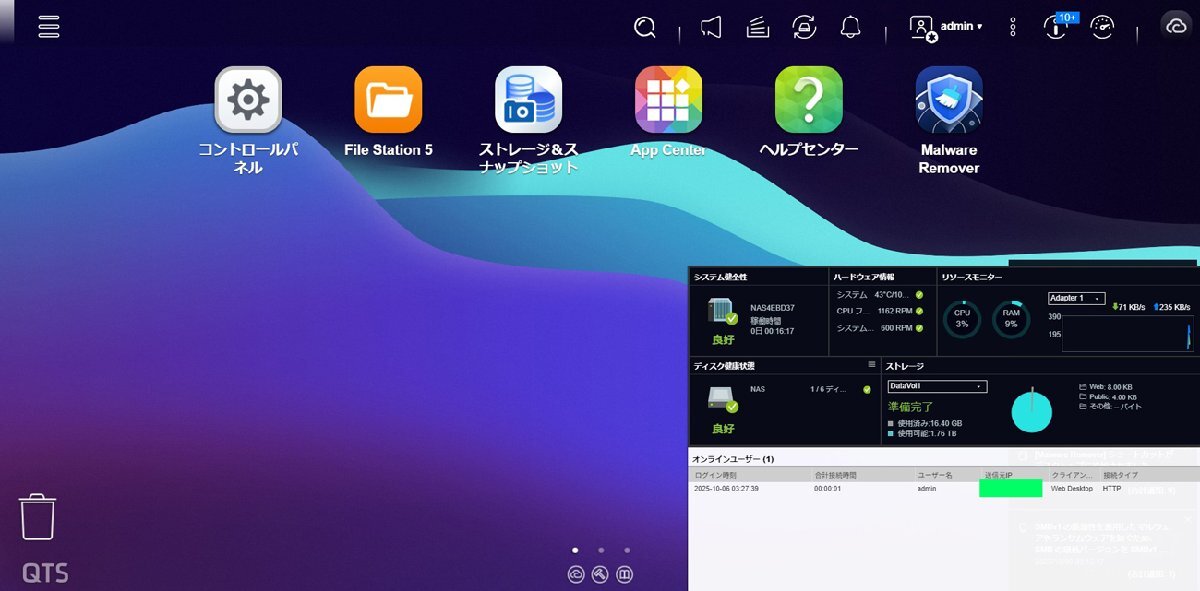Click the disk health drive icon

tap(722, 400)
